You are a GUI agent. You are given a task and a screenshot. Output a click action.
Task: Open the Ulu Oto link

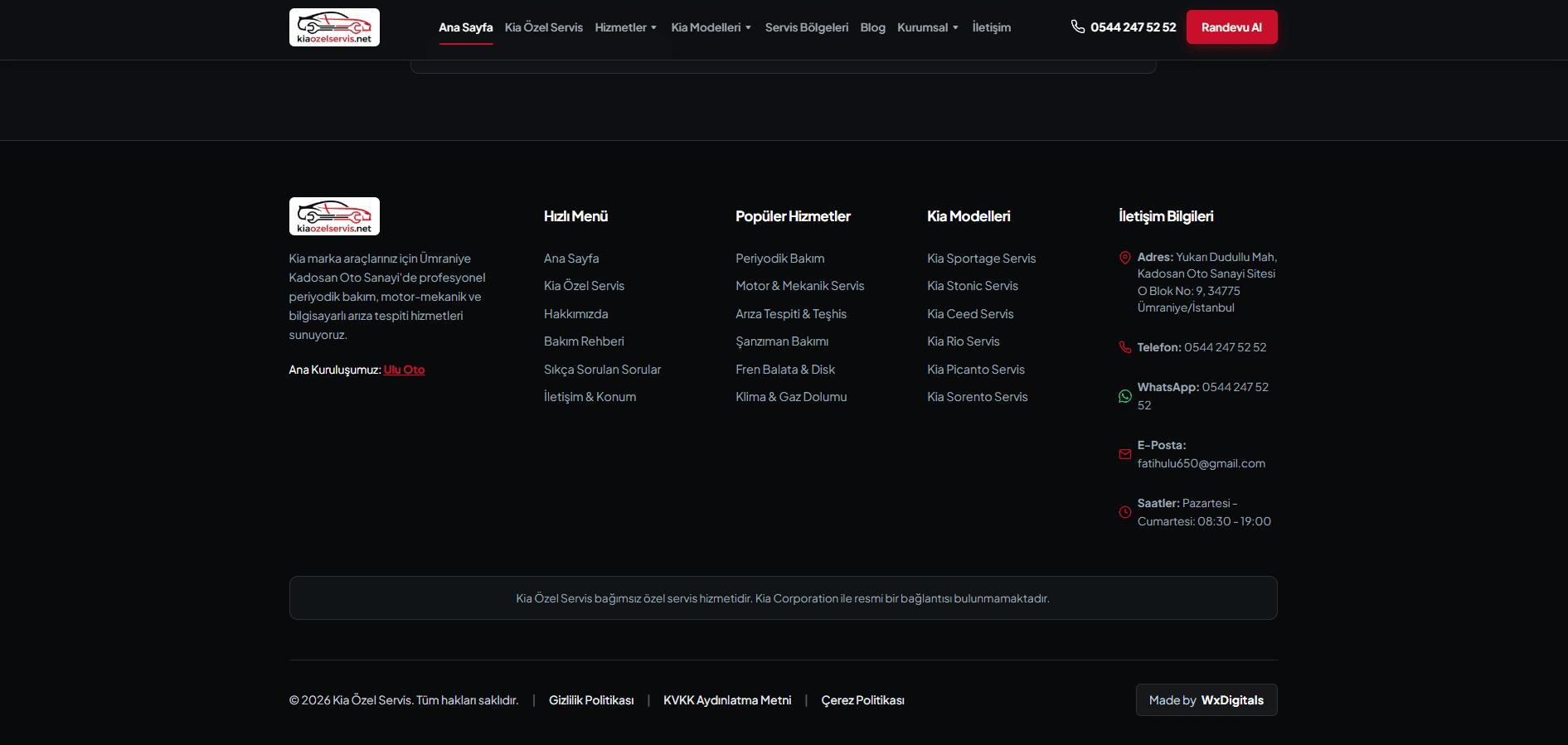tap(405, 370)
